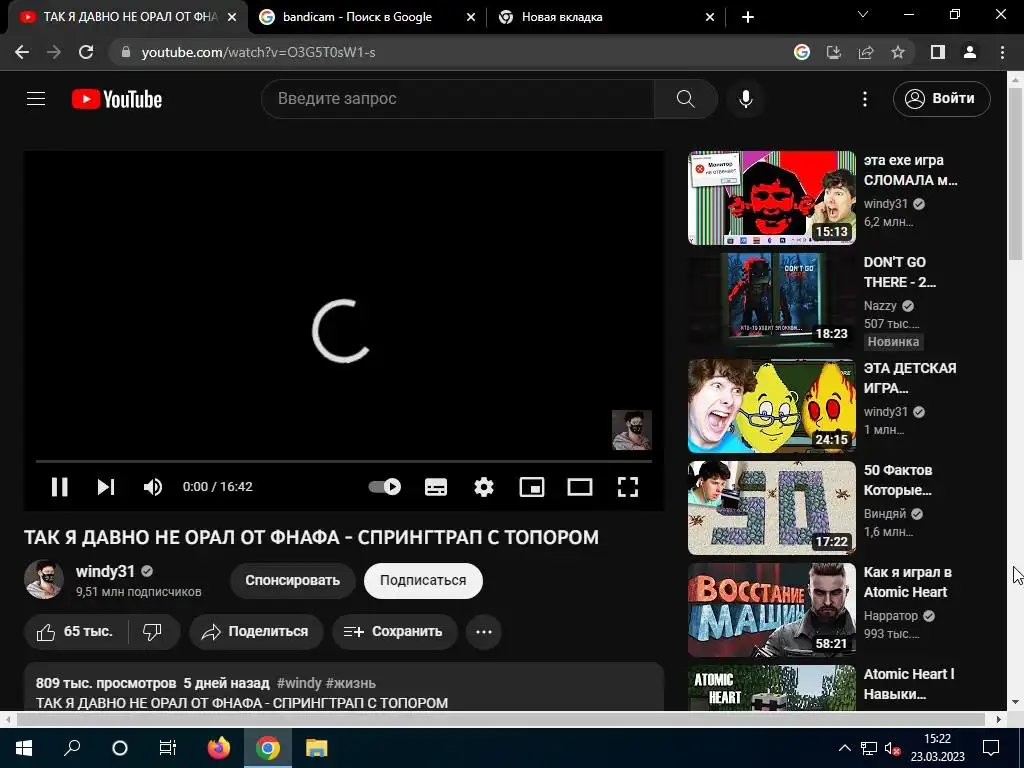
Task: Open the player settings gear
Action: [x=484, y=487]
